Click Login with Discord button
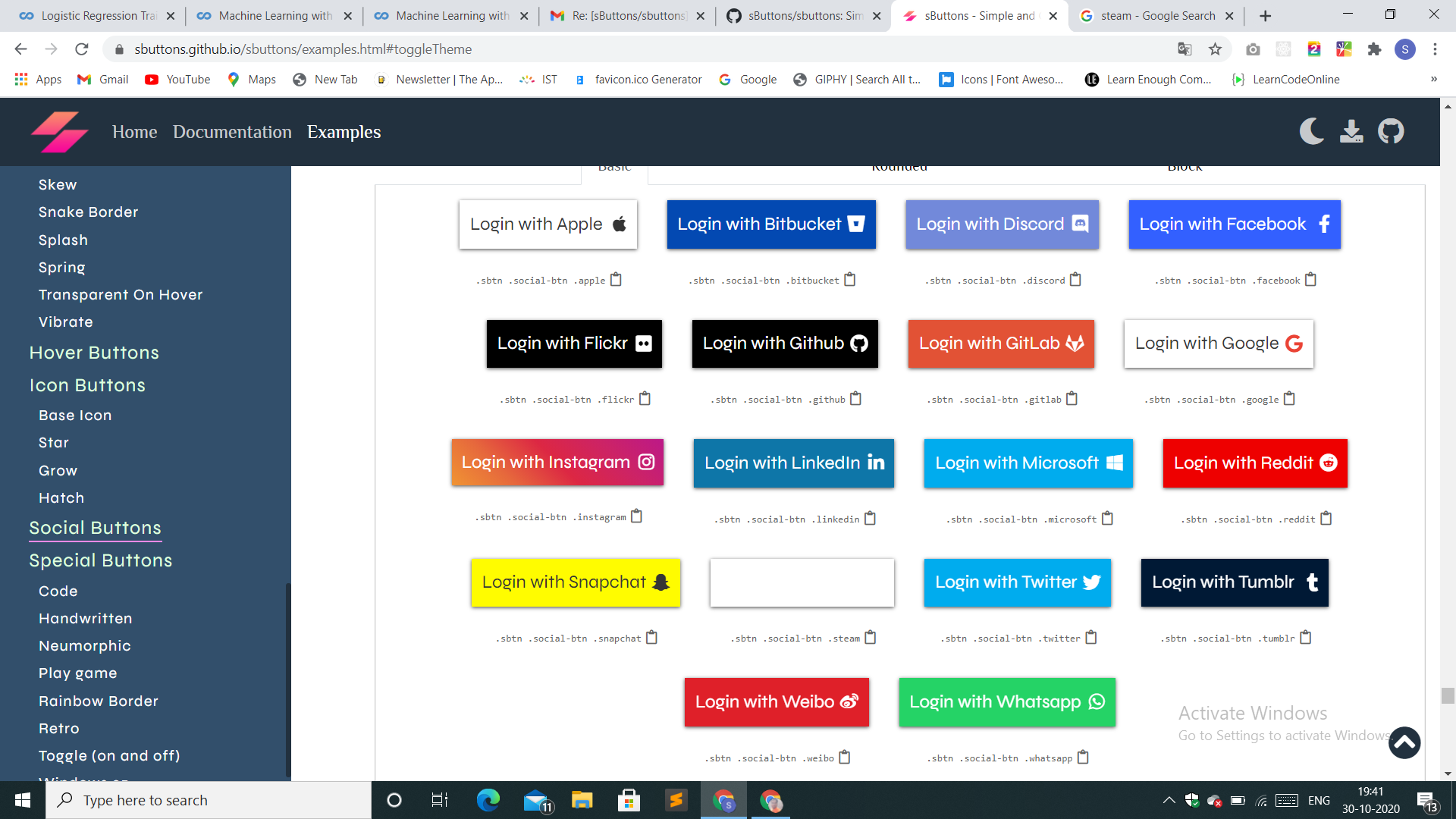This screenshot has width=1456, height=819. [1003, 224]
